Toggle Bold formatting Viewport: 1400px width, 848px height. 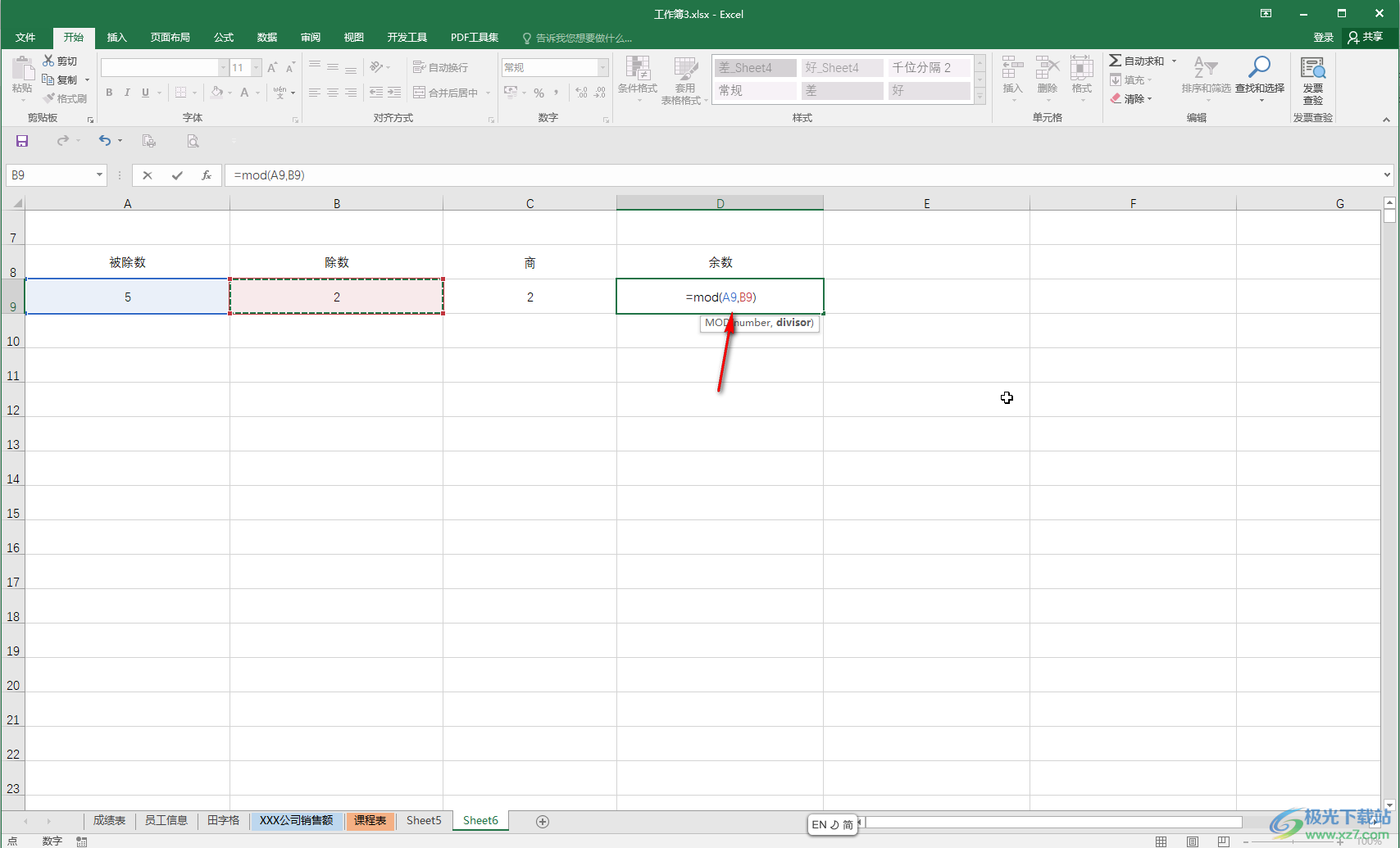(x=109, y=93)
